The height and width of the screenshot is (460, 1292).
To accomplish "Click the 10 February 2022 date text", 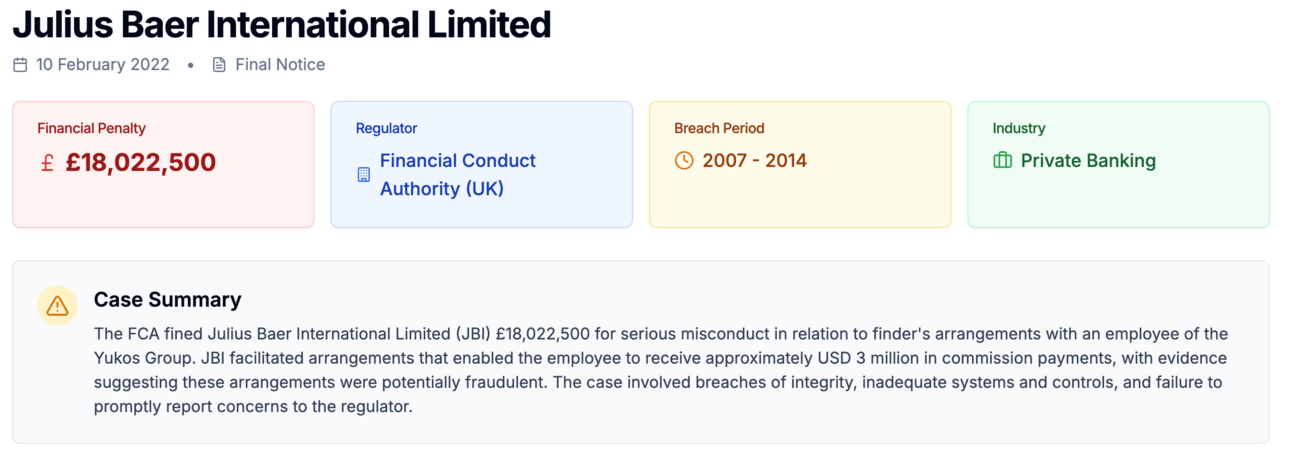I will (103, 65).
